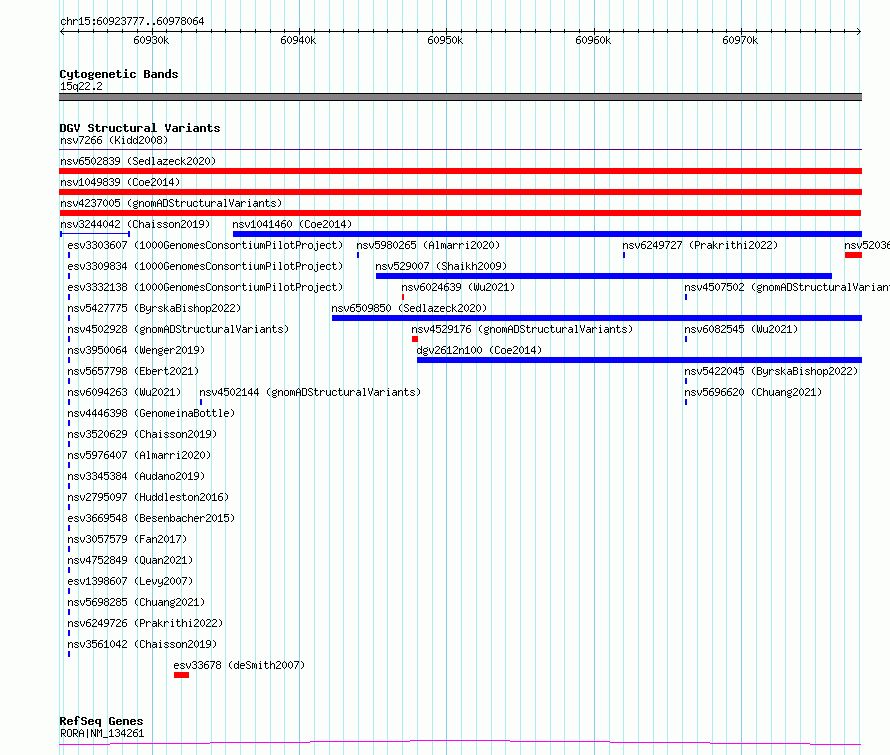Select nsv4446398 (GenomeinaBottle) variant
The image size is (890, 755).
click(151, 413)
